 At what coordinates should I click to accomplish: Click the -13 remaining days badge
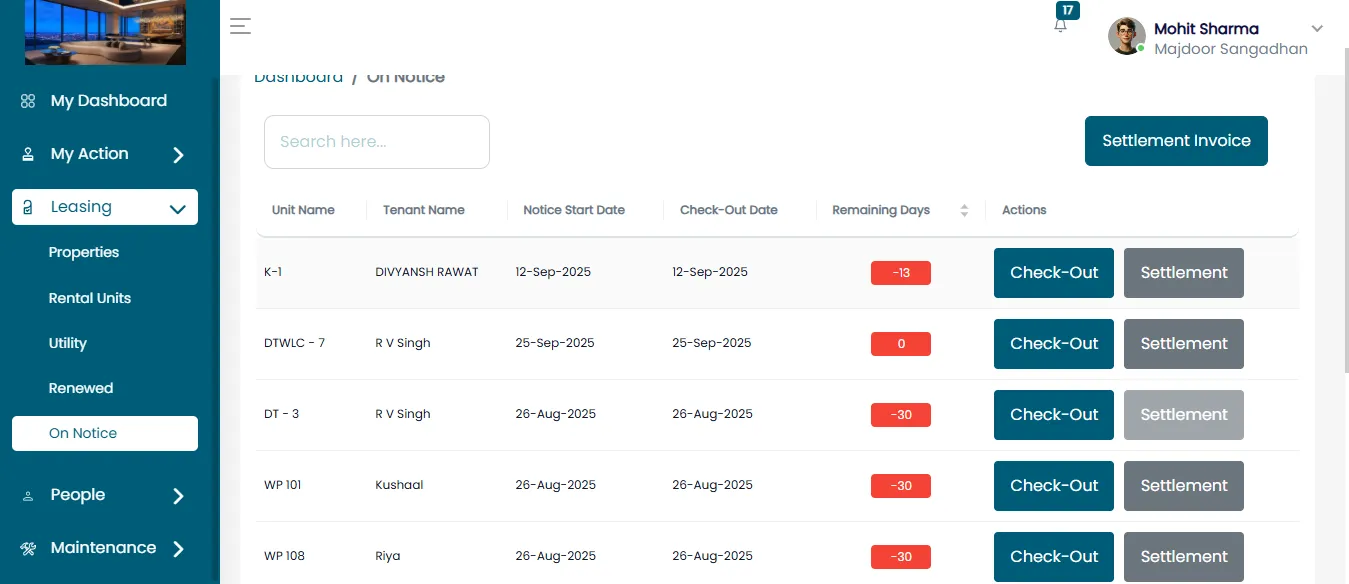tap(901, 273)
